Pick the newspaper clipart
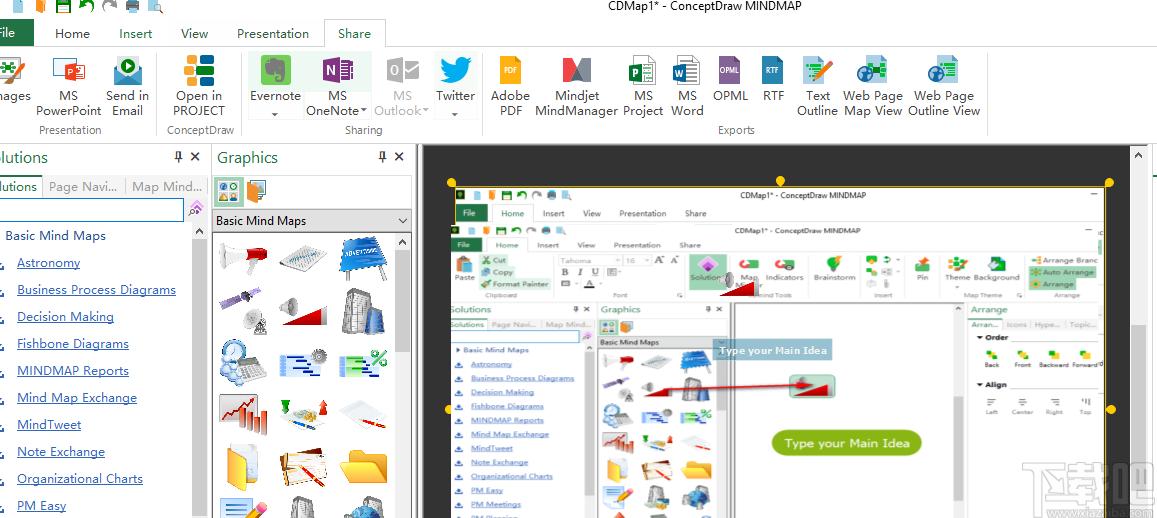This screenshot has height=518, width=1157. pos(303,258)
